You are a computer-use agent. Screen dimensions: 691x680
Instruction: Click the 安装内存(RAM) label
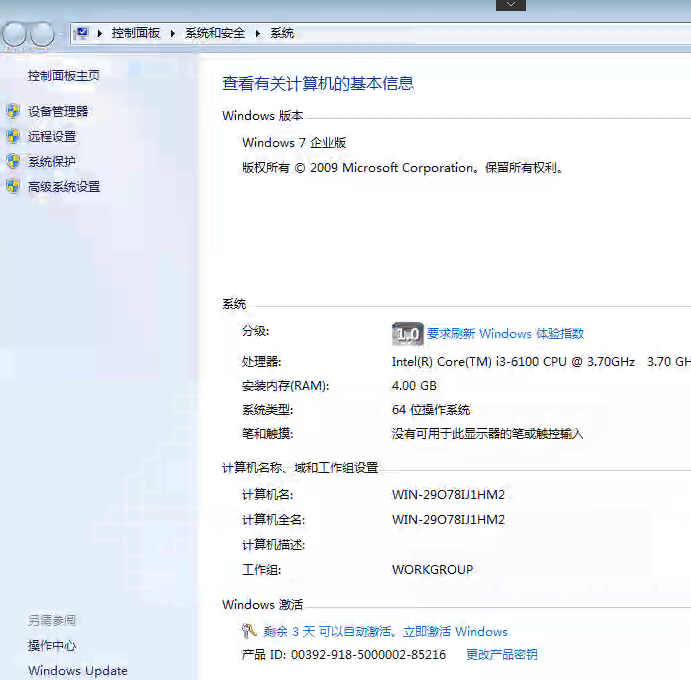tap(286, 386)
